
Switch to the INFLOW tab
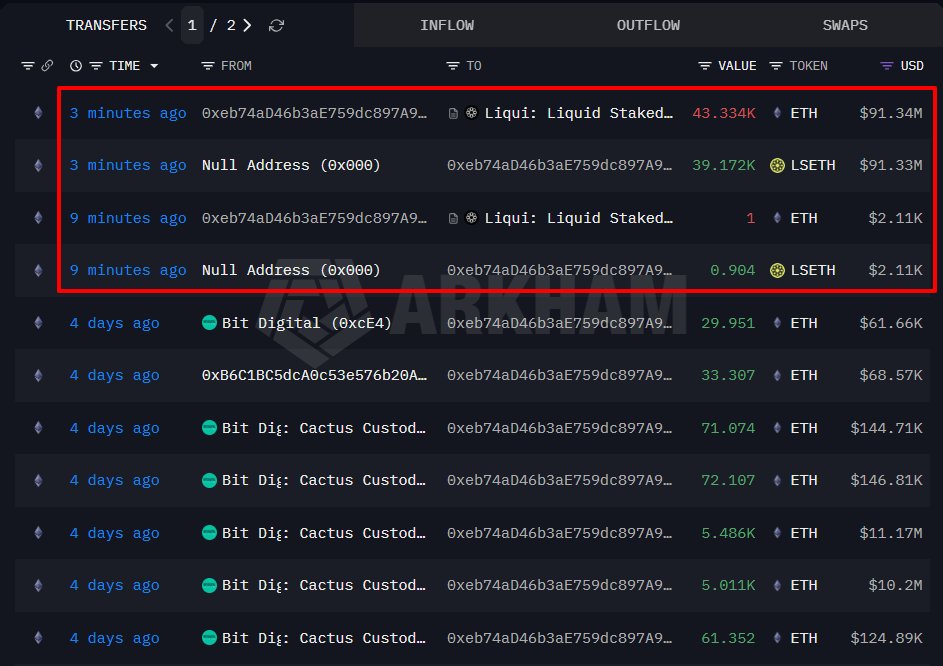click(447, 25)
